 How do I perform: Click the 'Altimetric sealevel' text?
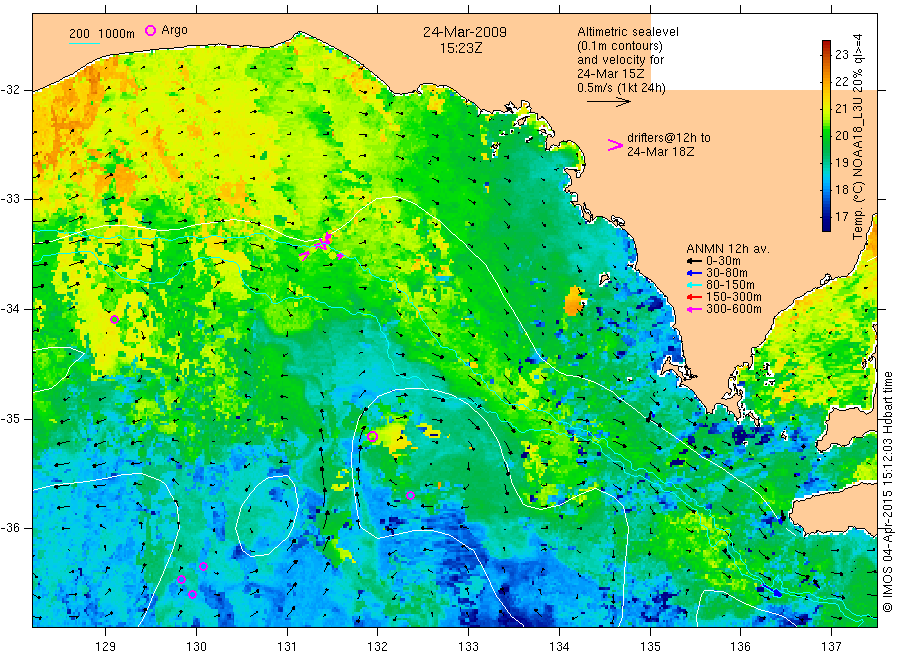click(x=628, y=32)
